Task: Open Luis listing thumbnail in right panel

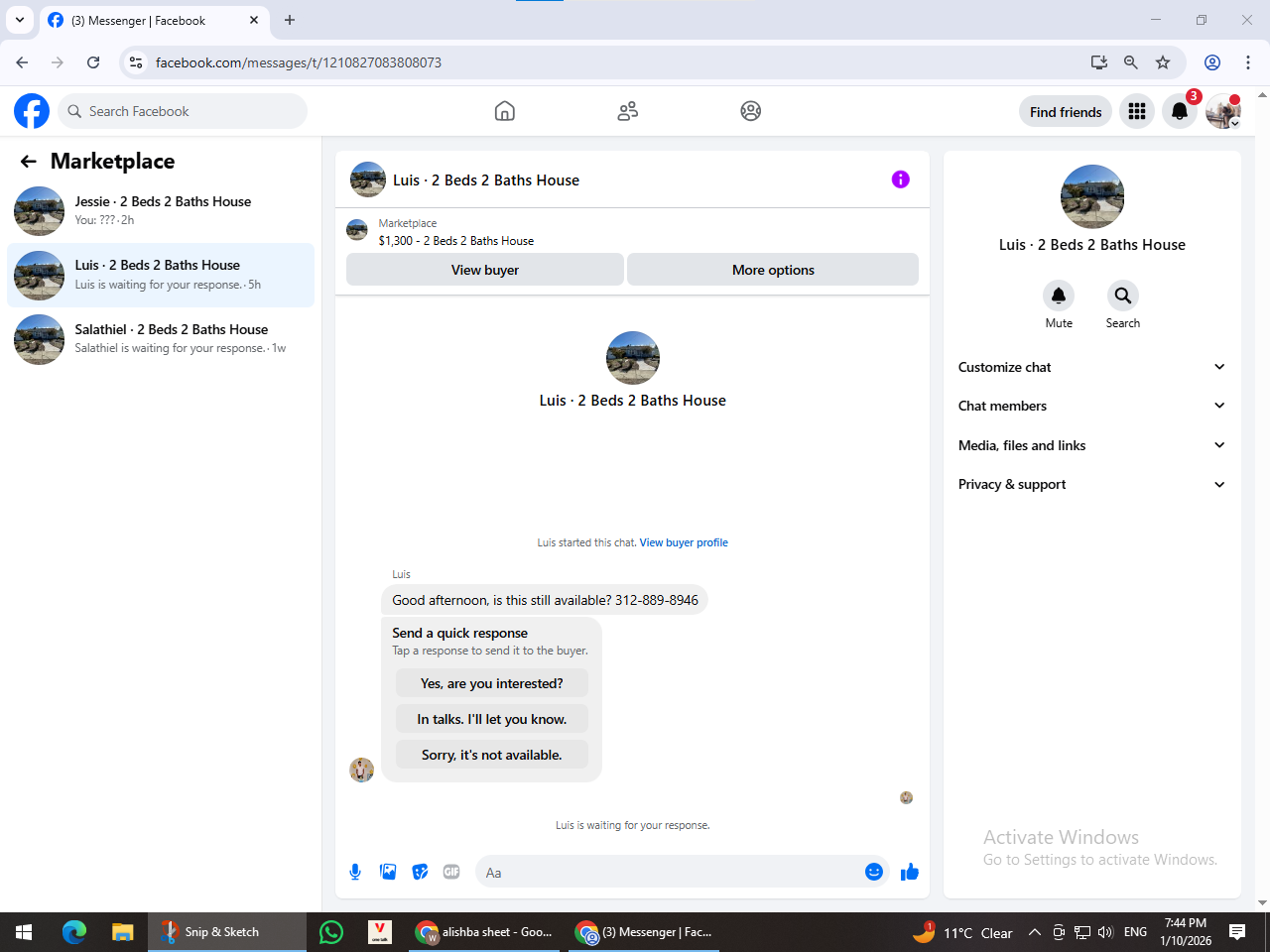Action: point(1092,196)
